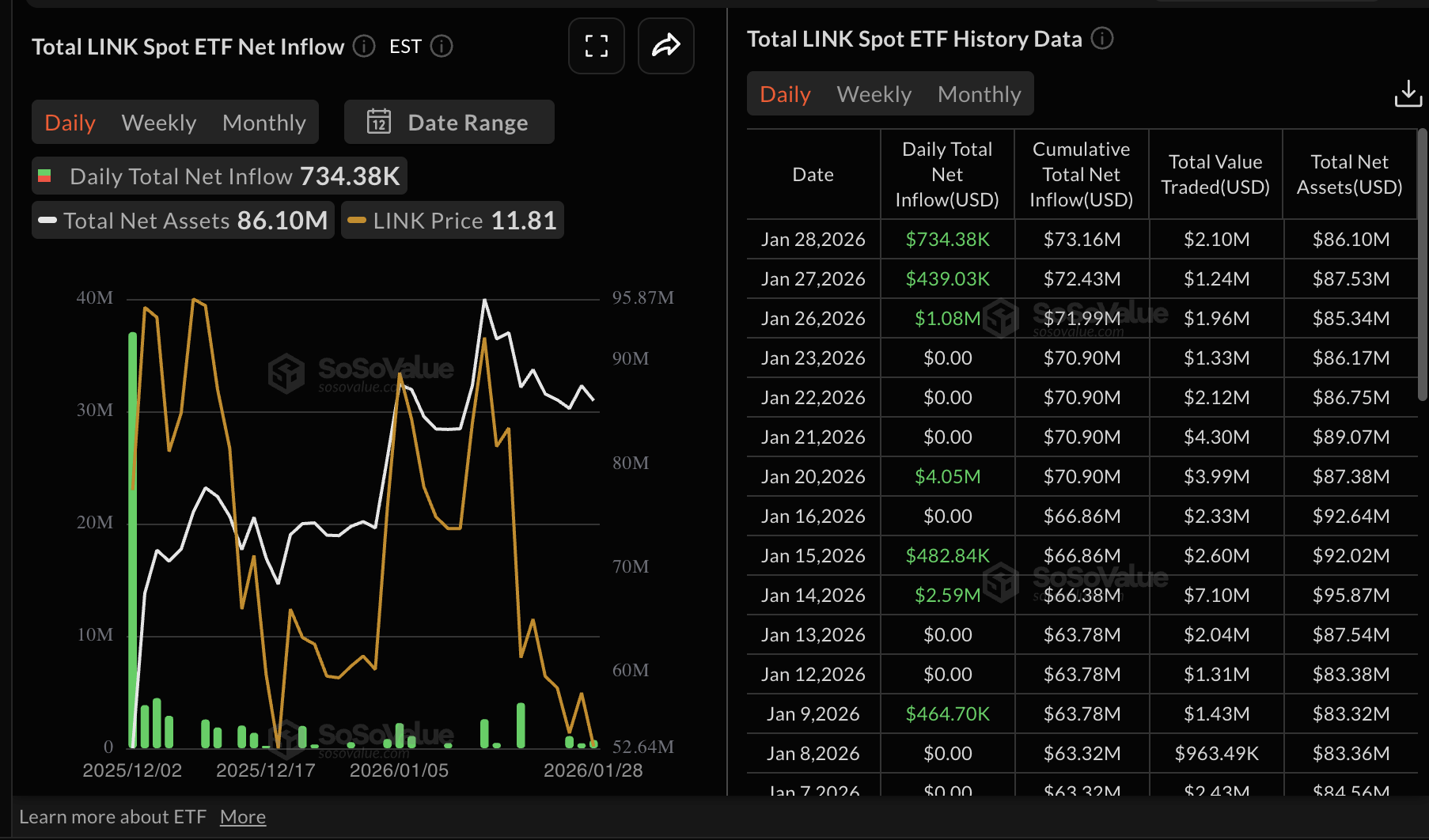Image resolution: width=1429 pixels, height=840 pixels.
Task: Switch chart to Monthly view
Action: [264, 122]
